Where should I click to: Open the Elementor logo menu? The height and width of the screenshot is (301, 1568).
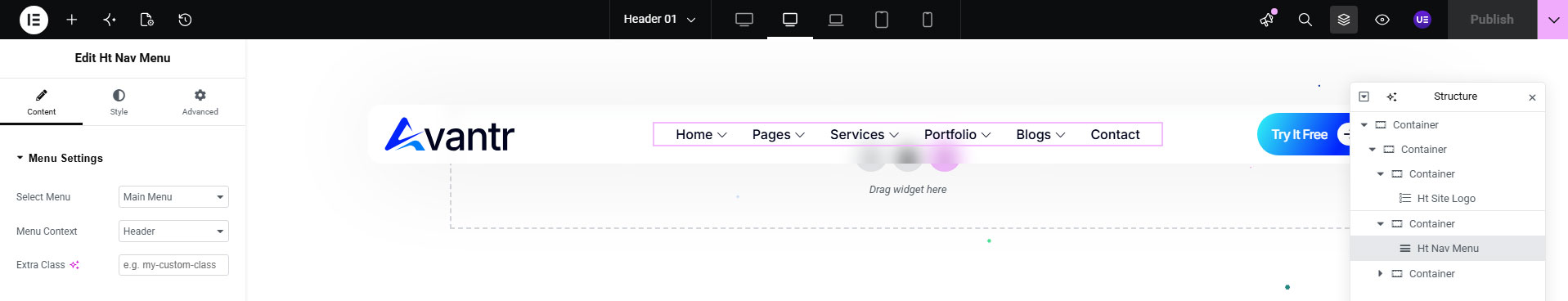34,20
